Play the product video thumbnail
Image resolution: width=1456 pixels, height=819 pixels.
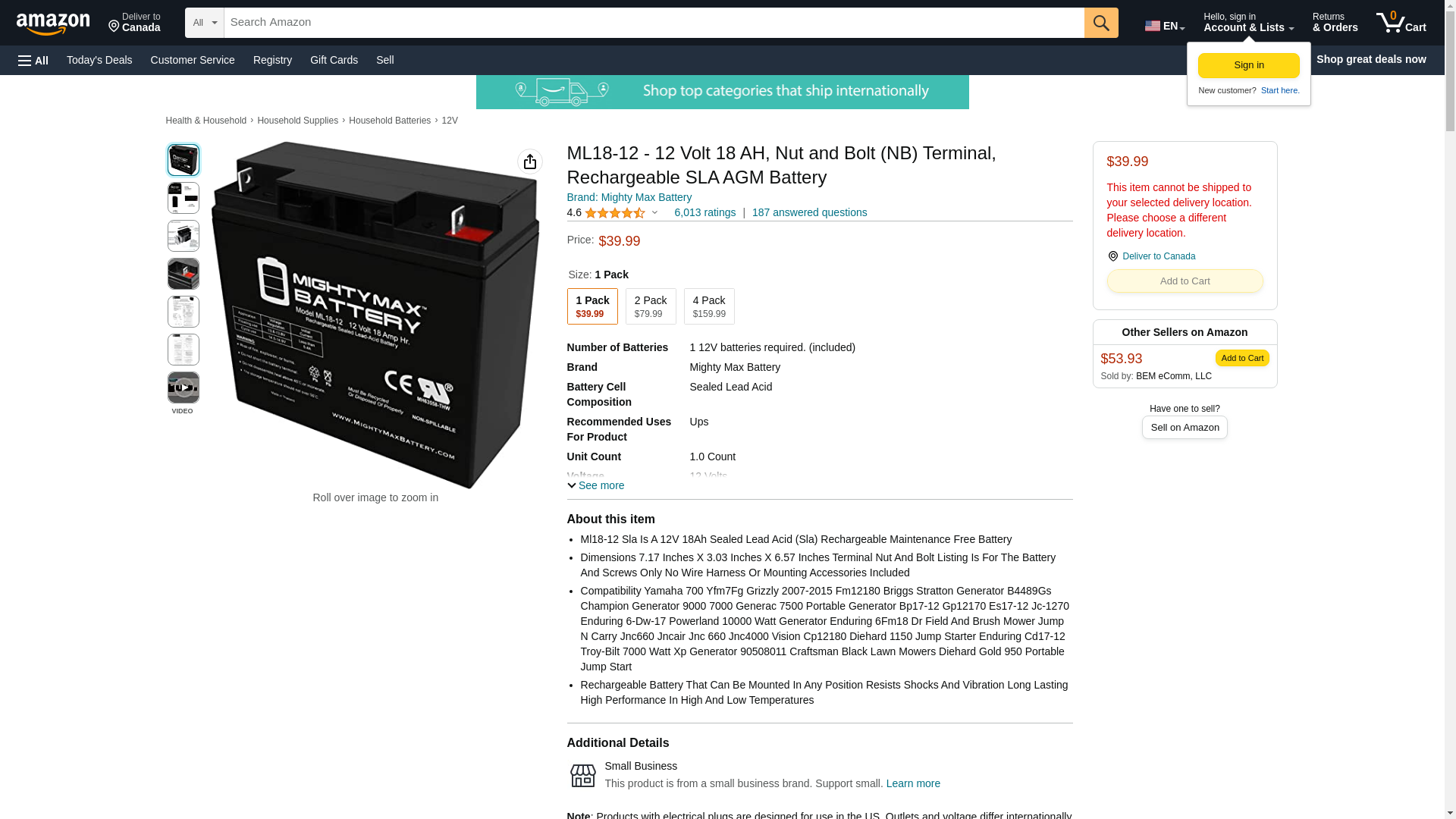click(x=184, y=388)
